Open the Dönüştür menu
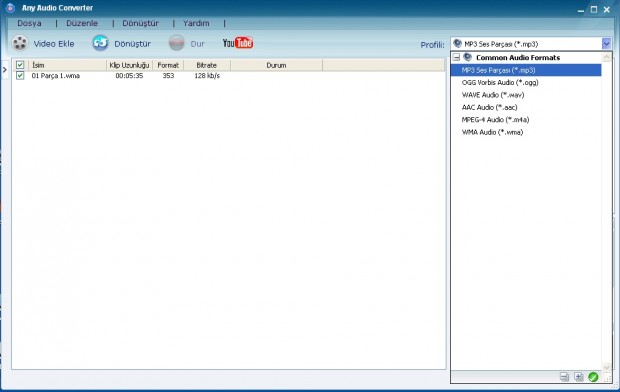 point(140,23)
